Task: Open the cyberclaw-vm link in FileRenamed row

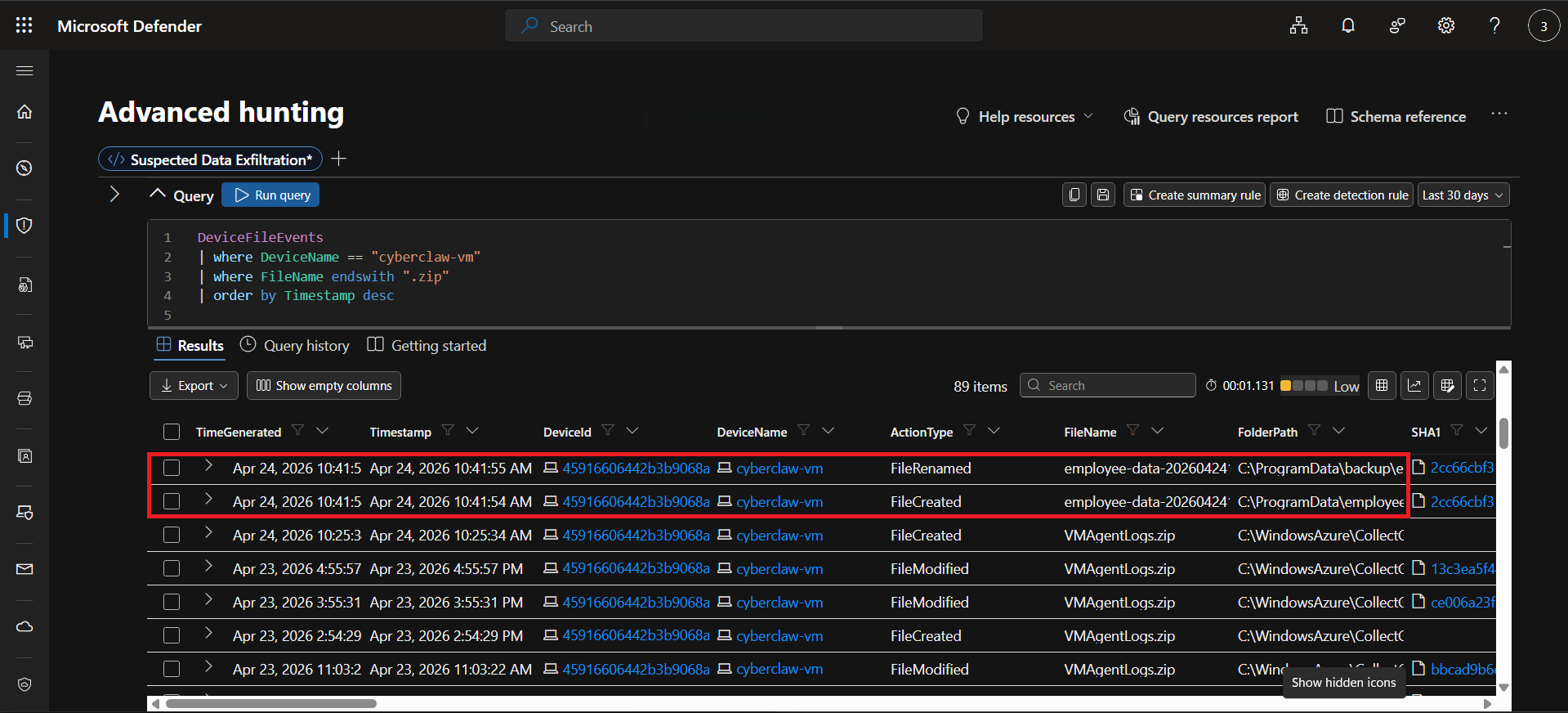Action: tap(780, 469)
